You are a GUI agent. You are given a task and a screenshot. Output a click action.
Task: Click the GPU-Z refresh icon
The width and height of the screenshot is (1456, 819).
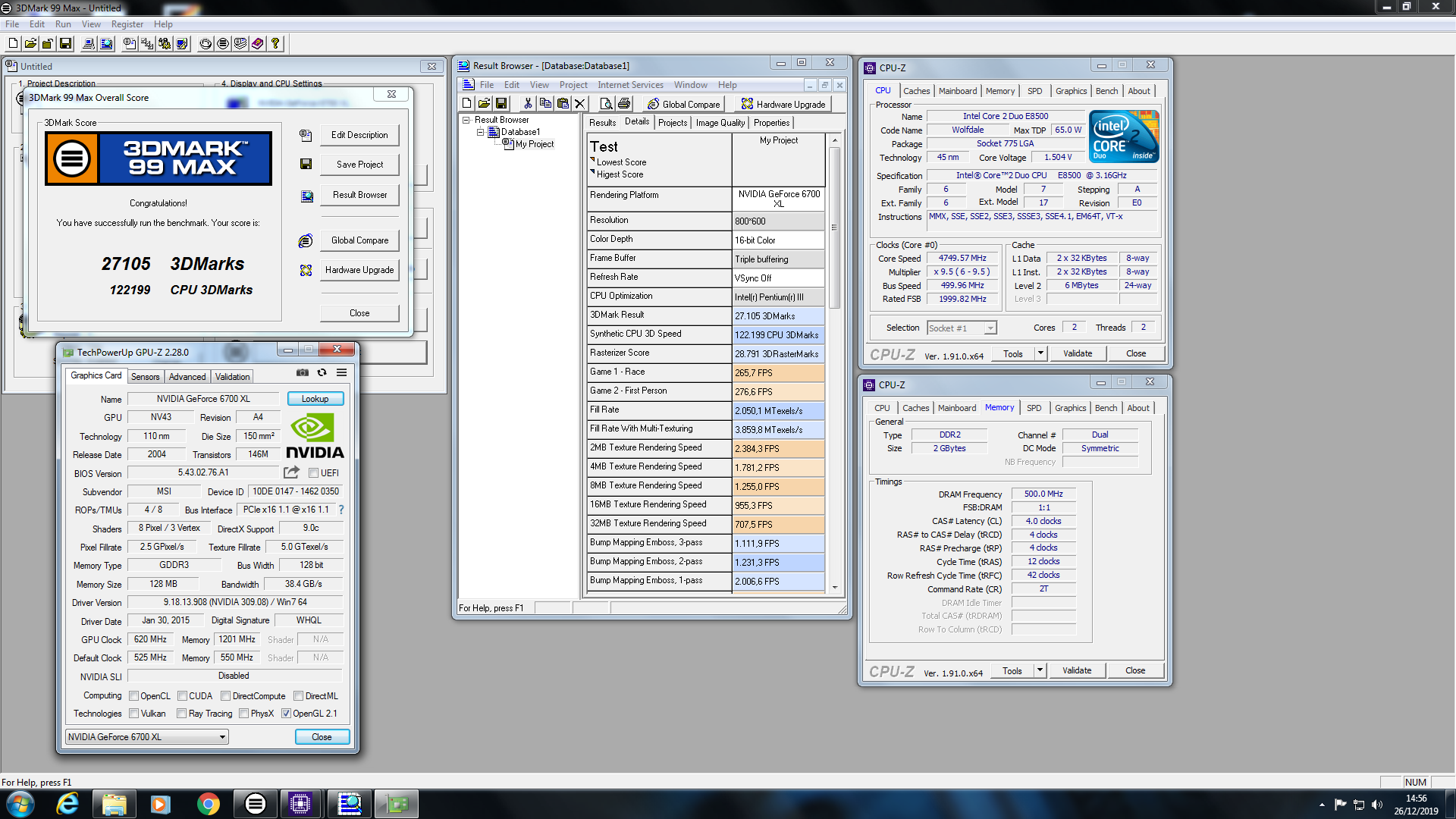coord(322,372)
